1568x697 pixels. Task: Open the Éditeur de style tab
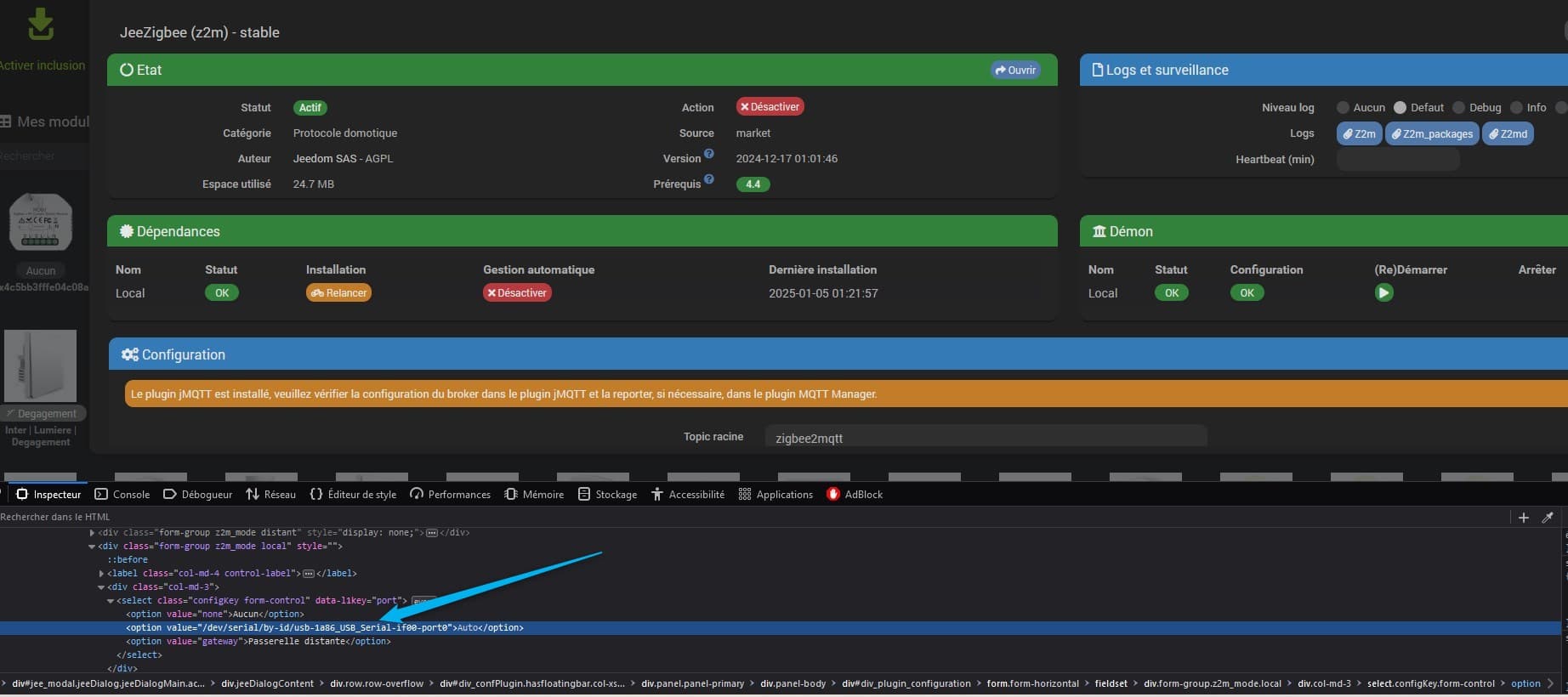point(353,494)
